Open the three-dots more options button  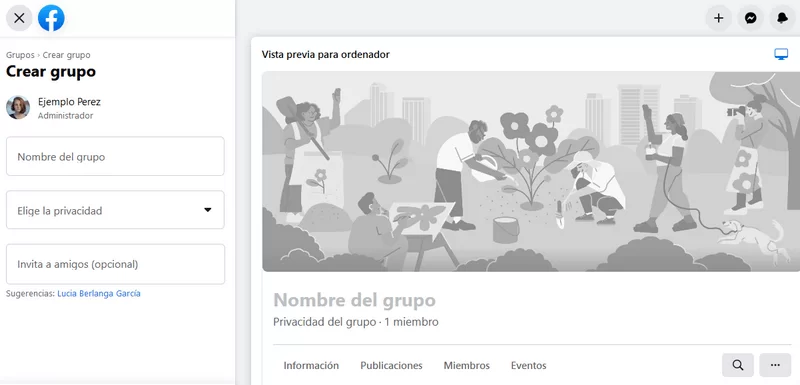click(776, 365)
